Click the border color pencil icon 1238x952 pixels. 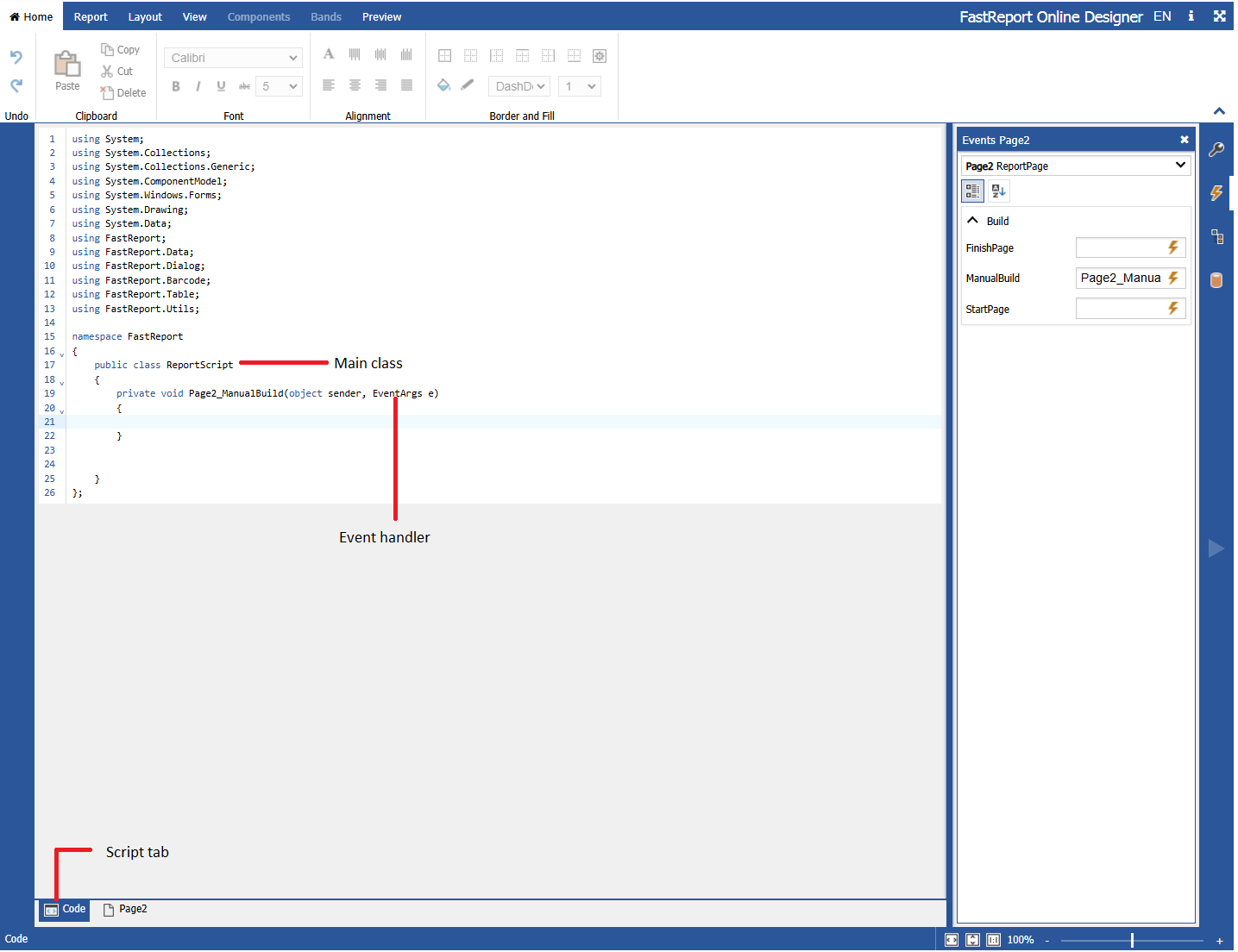pyautogui.click(x=468, y=85)
